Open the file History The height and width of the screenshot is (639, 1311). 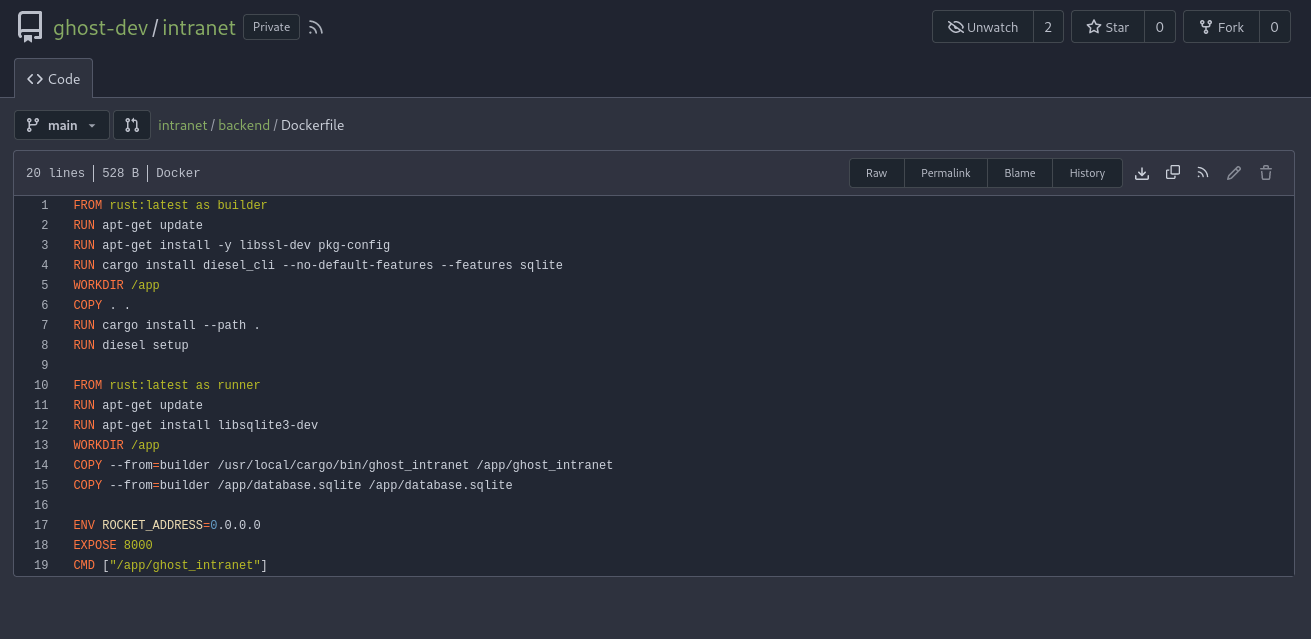click(x=1087, y=173)
